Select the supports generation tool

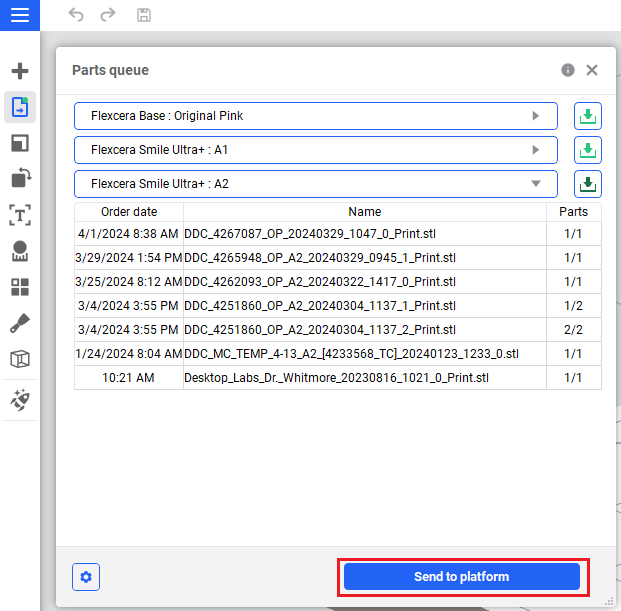click(x=20, y=251)
